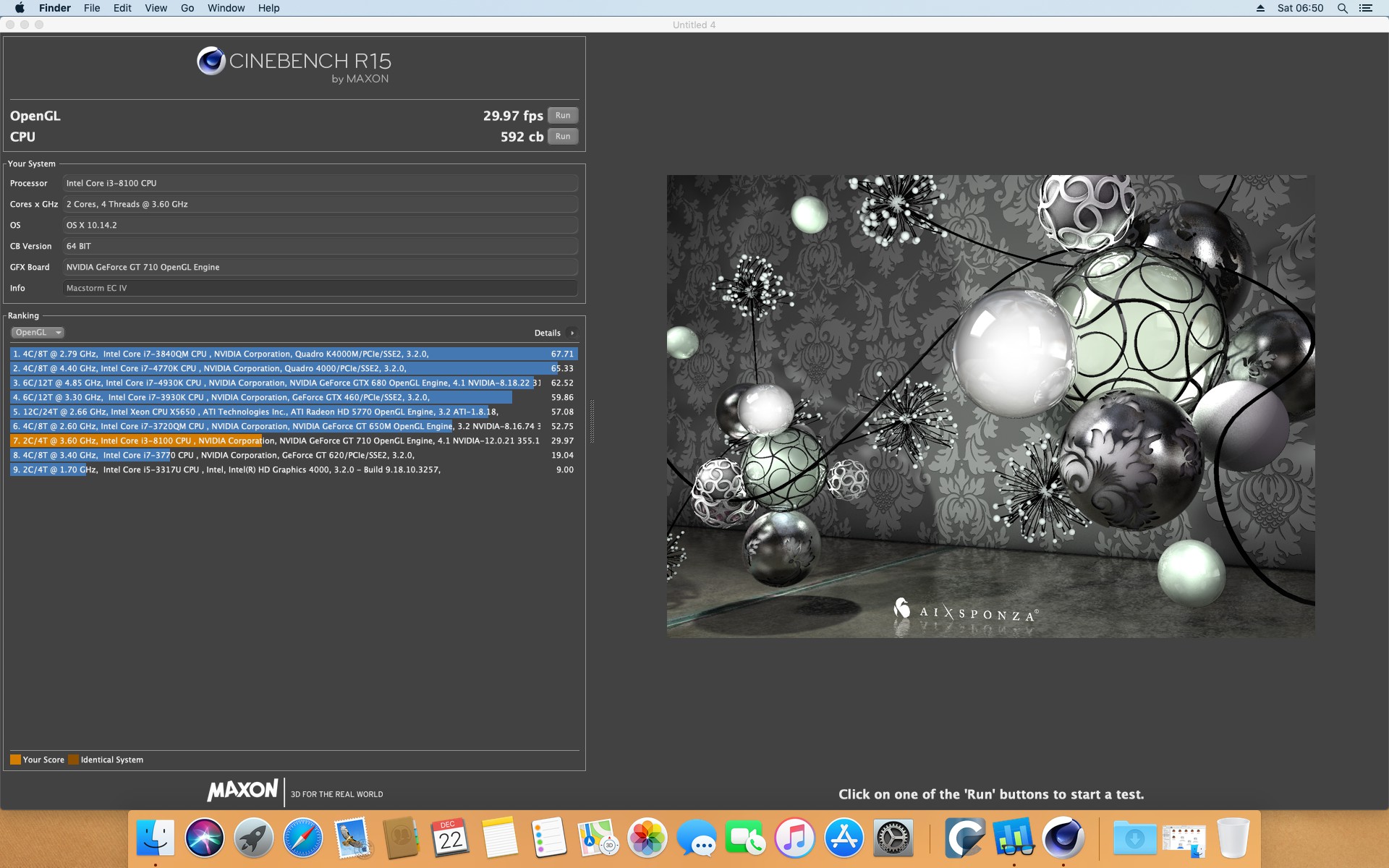Open iTunes from the Dock
Viewport: 1389px width, 868px height.
click(x=794, y=838)
